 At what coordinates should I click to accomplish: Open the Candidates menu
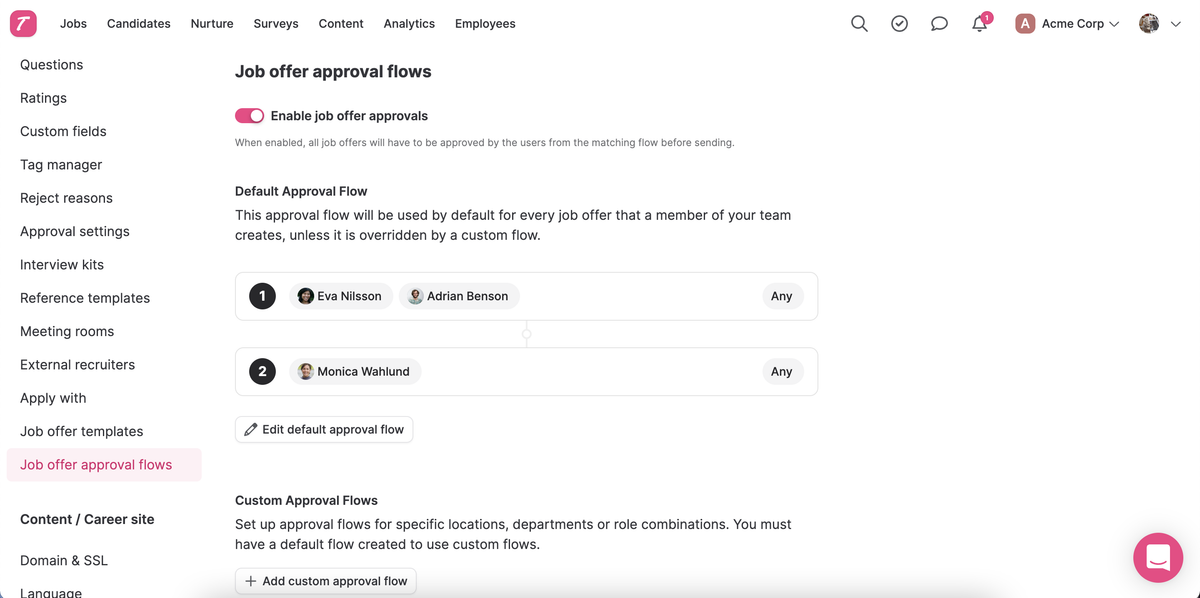pos(138,23)
